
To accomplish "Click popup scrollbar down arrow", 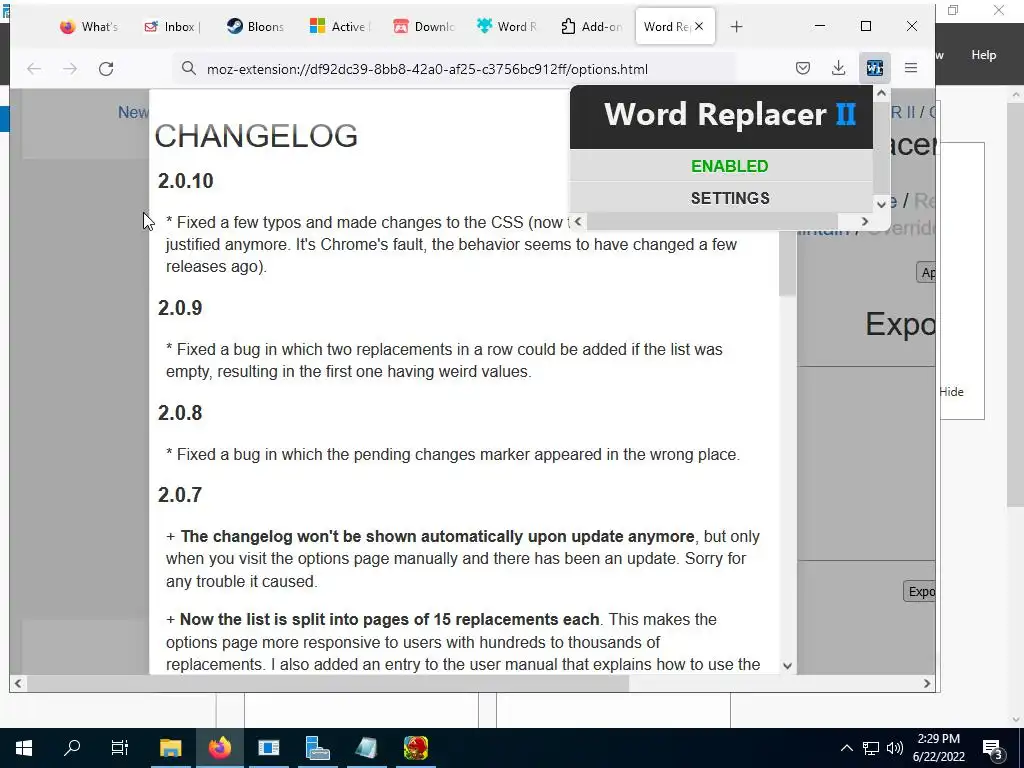I will pos(881,204).
